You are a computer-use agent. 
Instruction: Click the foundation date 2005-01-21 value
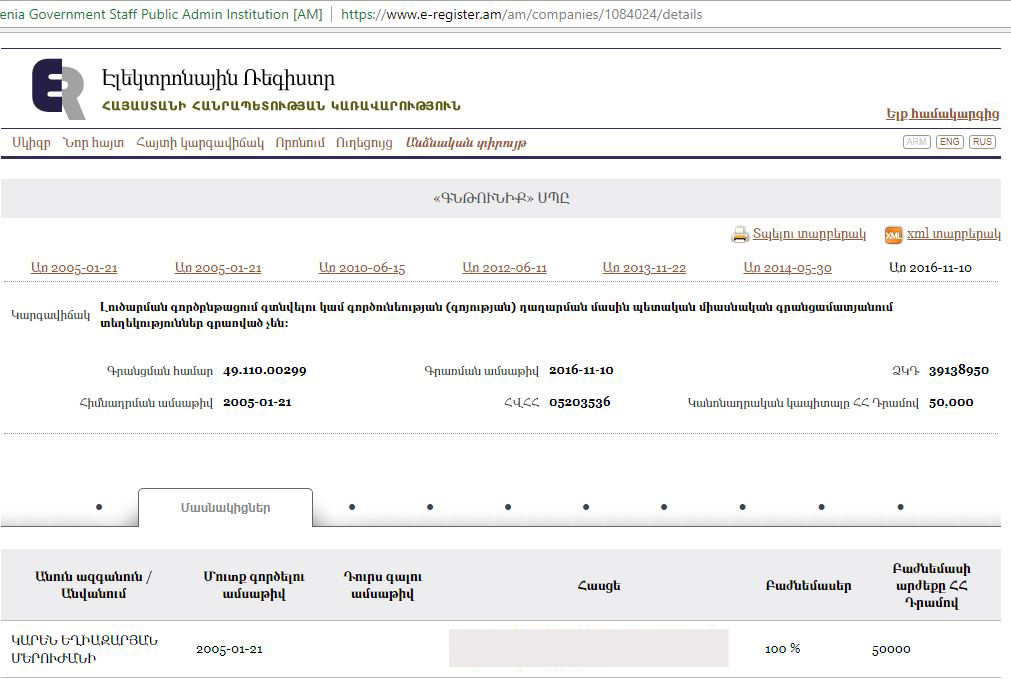[257, 402]
